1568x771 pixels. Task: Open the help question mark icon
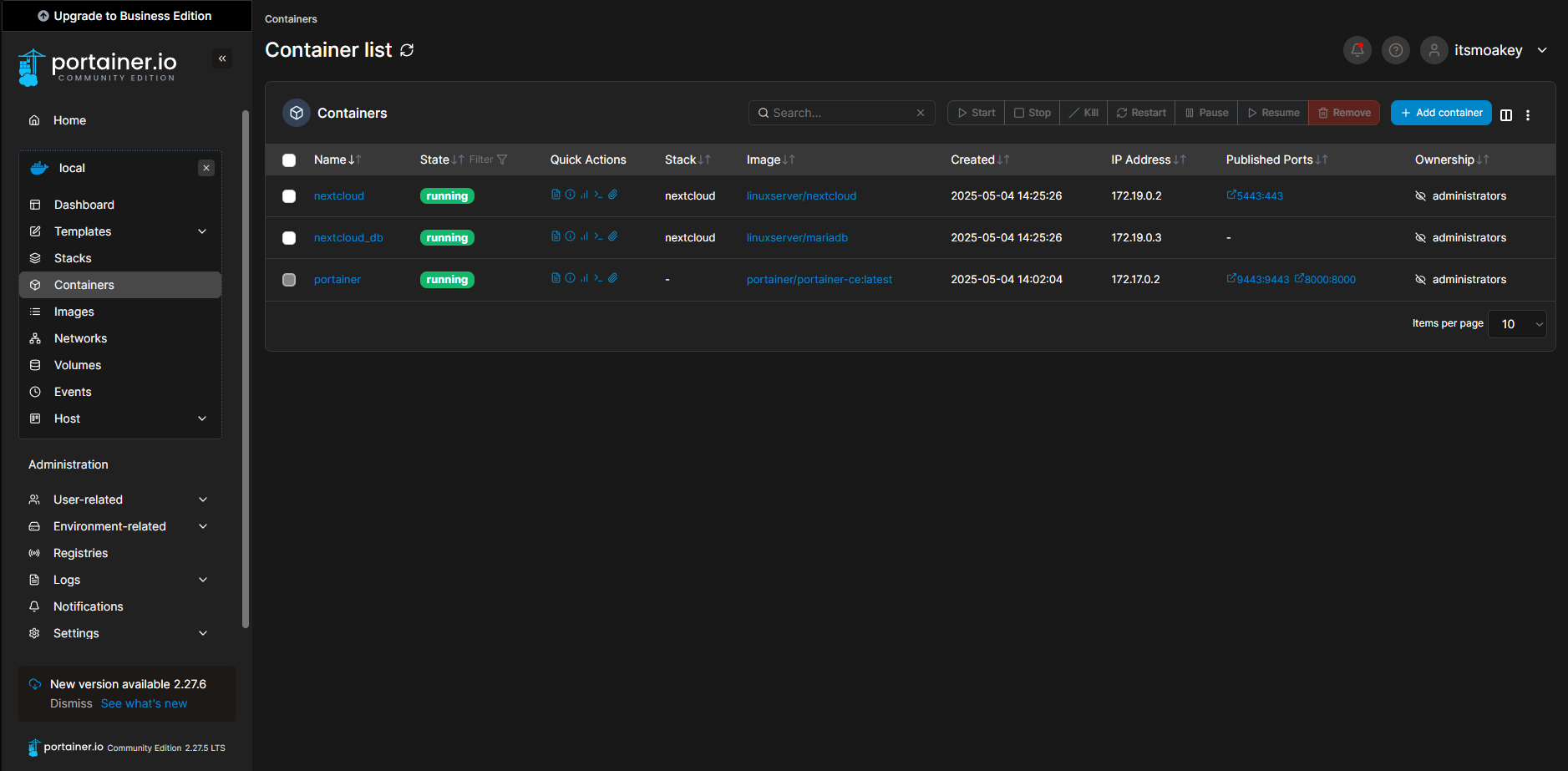point(1396,50)
